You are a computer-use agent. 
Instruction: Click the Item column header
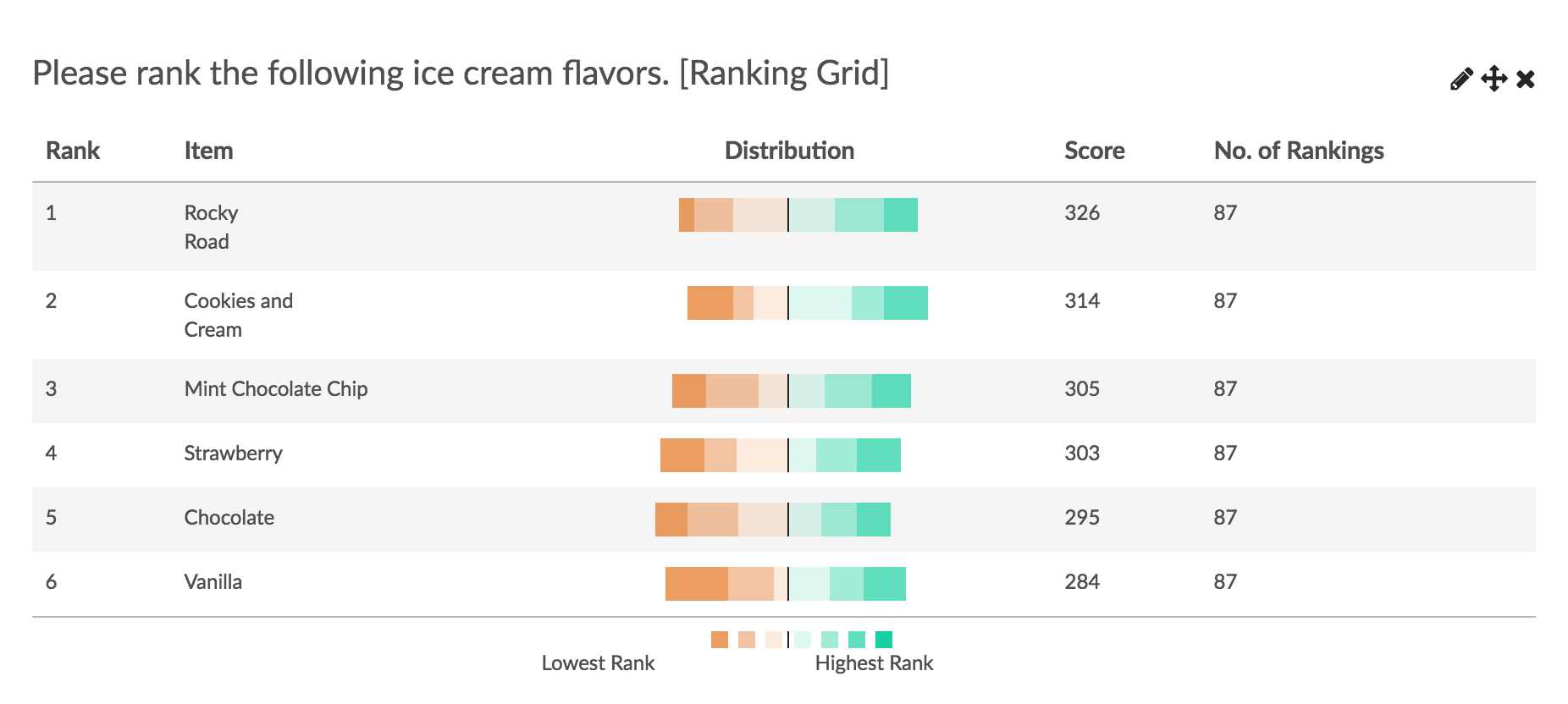click(208, 151)
